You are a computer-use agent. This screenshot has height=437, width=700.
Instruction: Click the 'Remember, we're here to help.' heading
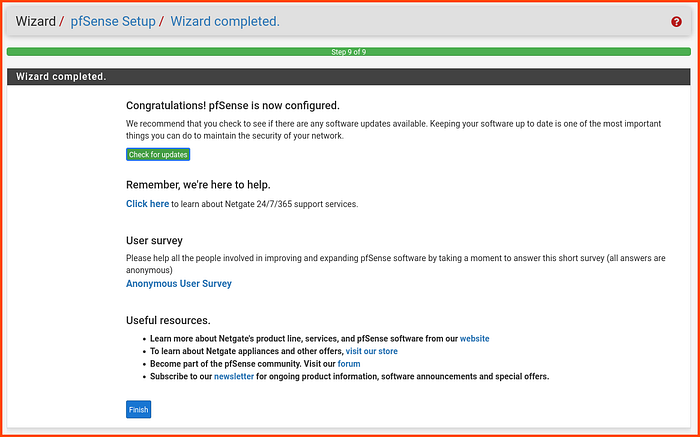point(198,185)
